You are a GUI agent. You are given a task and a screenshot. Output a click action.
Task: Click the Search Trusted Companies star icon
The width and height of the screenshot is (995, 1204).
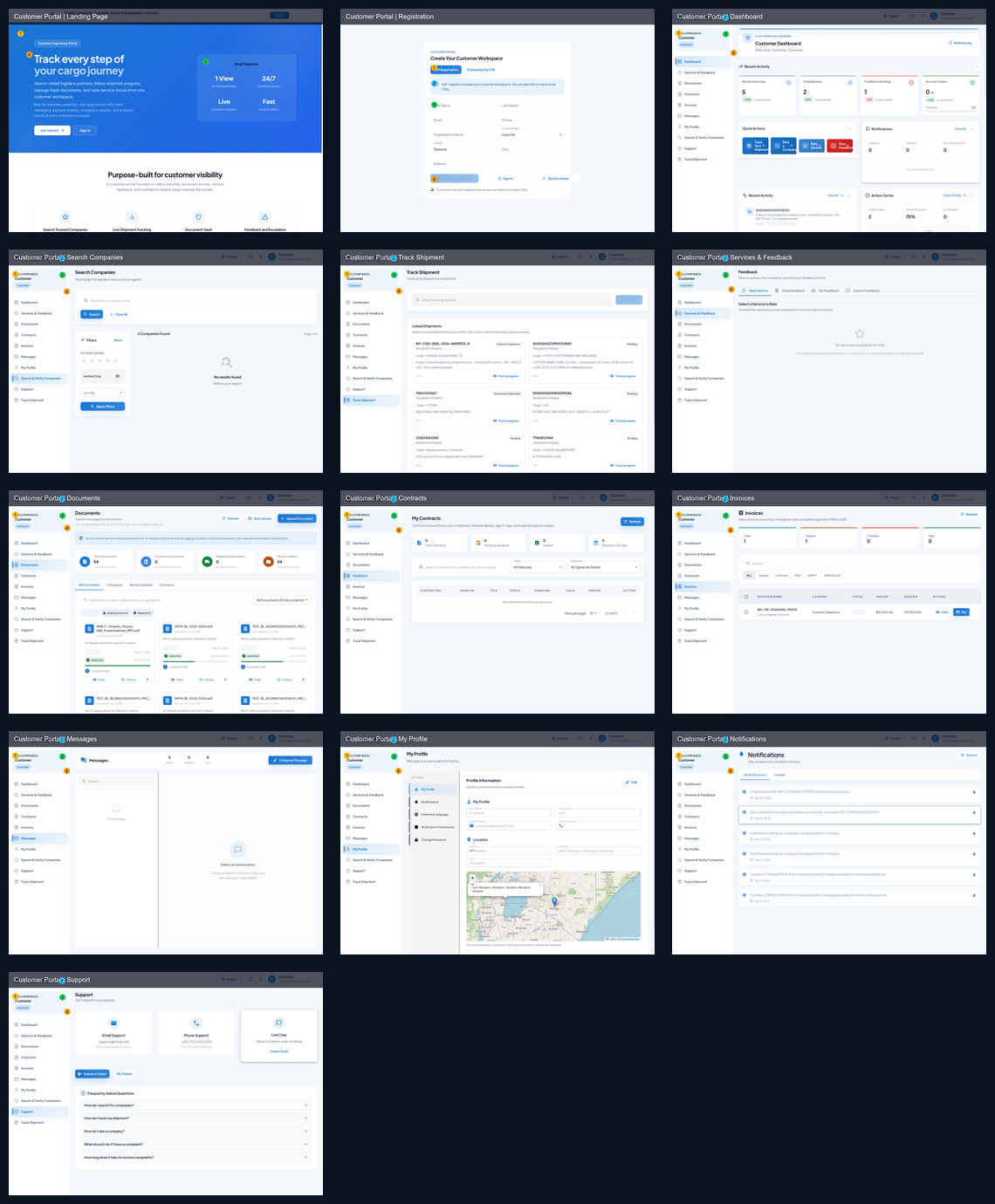click(x=65, y=216)
